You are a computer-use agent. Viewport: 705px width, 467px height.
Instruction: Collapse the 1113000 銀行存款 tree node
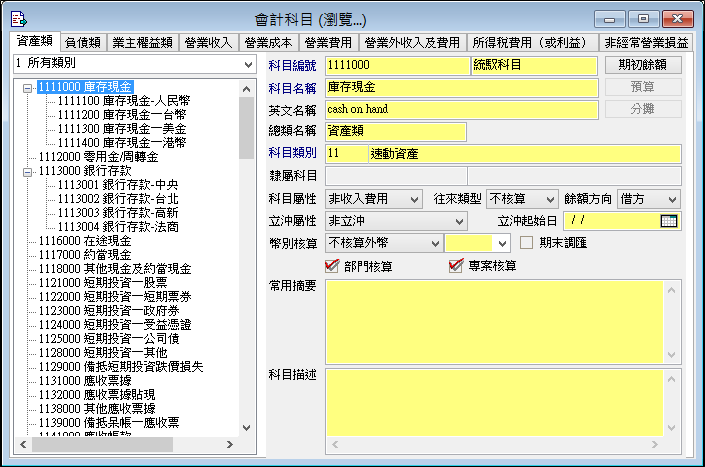tap(25, 171)
